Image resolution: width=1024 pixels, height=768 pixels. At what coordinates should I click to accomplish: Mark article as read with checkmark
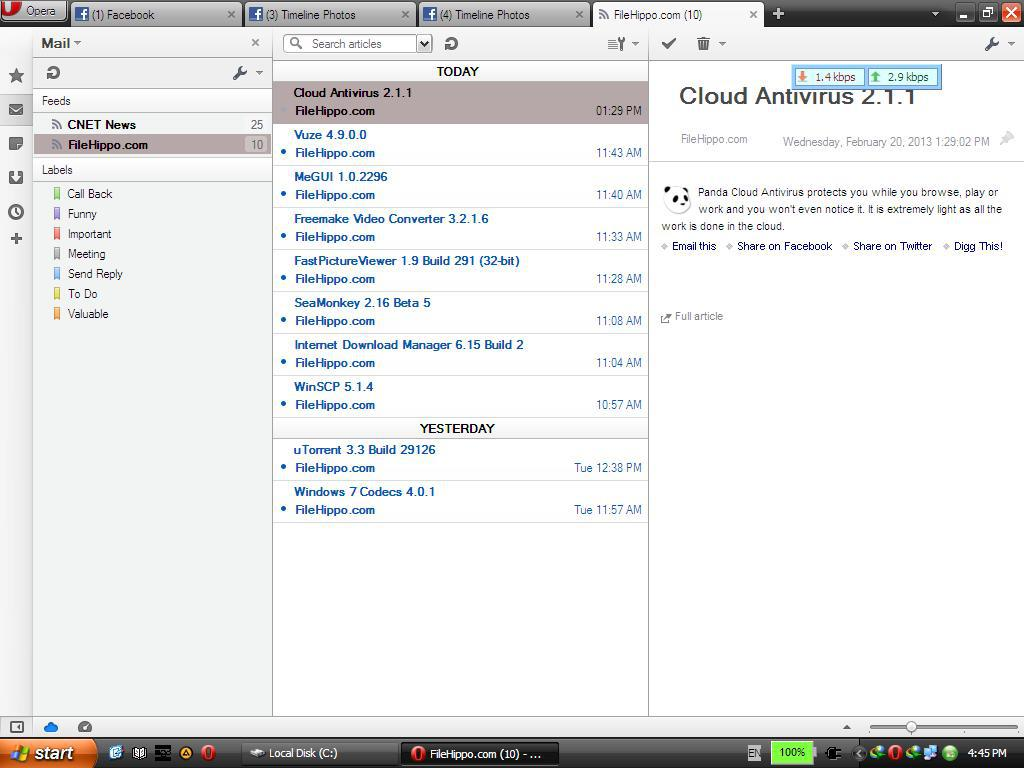(x=669, y=43)
